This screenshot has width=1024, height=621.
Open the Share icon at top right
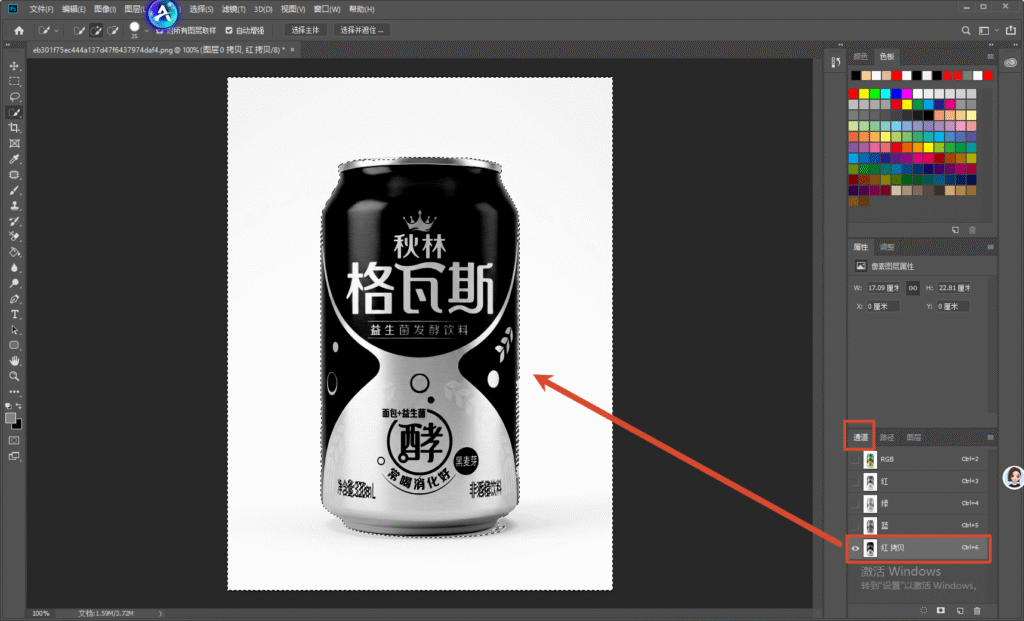1011,30
